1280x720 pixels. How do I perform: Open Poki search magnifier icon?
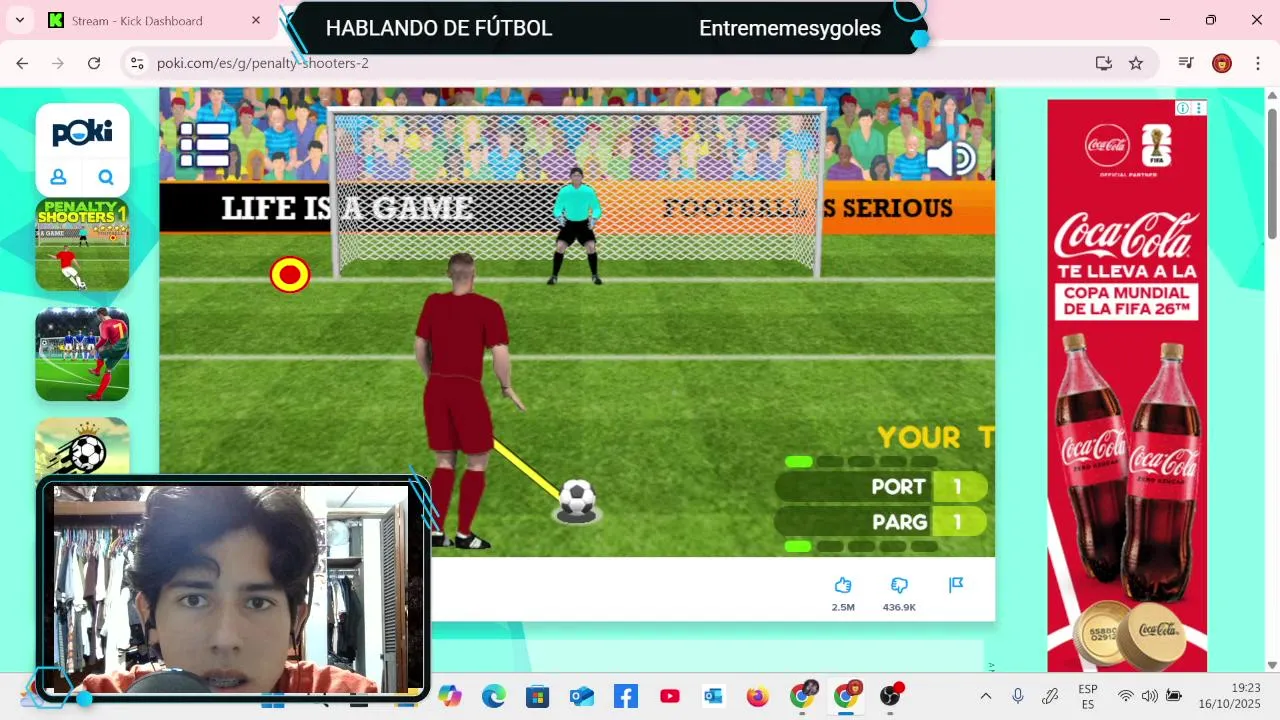(x=106, y=177)
